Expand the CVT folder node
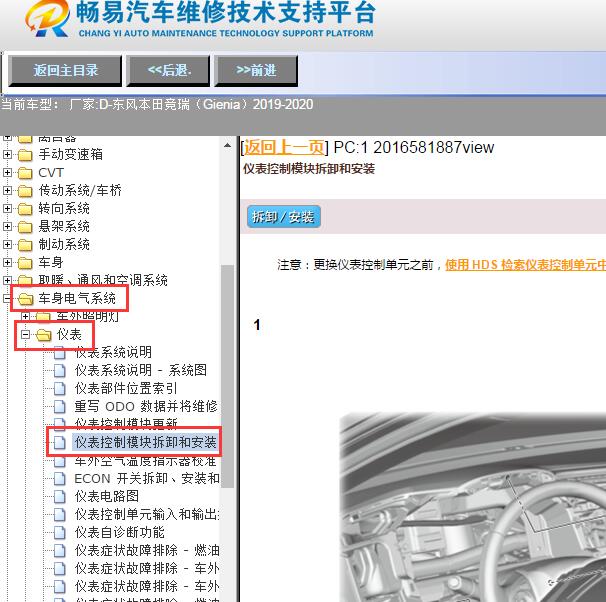Screen dimensions: 606x602 [x=7, y=172]
